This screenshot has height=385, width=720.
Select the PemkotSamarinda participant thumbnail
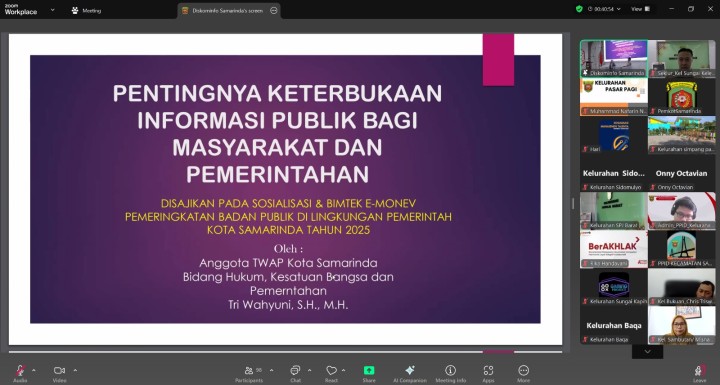[x=682, y=96]
